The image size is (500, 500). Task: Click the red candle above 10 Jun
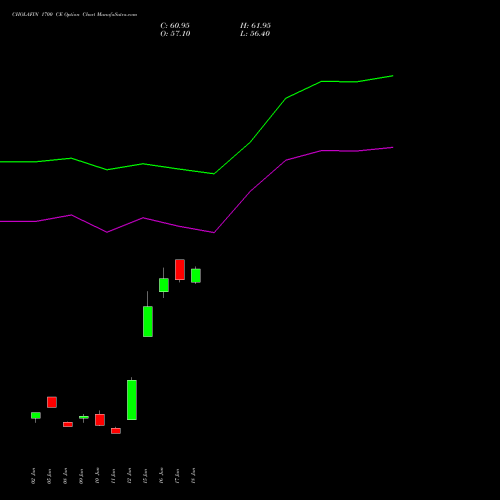coord(100,420)
